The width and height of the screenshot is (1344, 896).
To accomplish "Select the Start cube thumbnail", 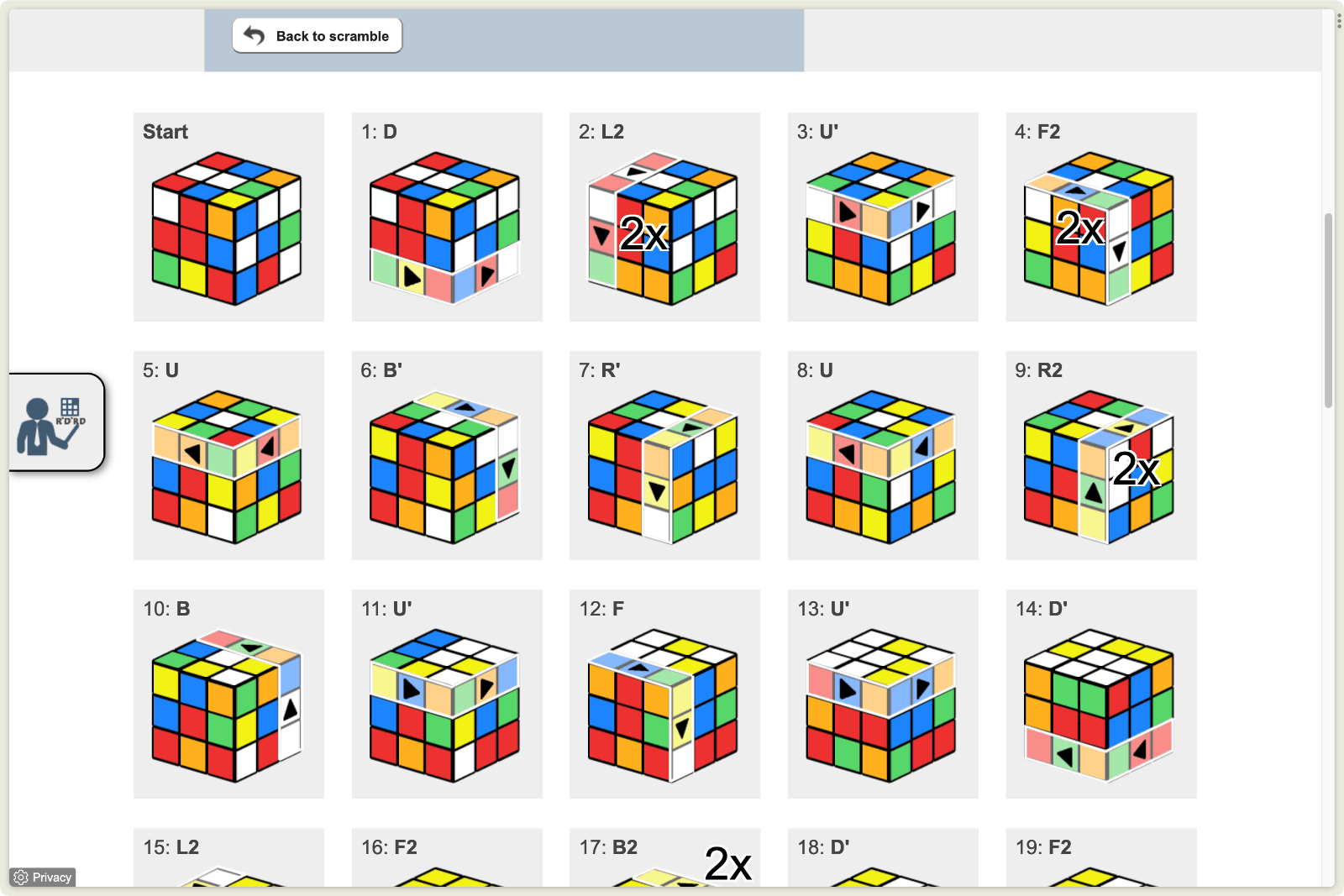I will [x=227, y=228].
